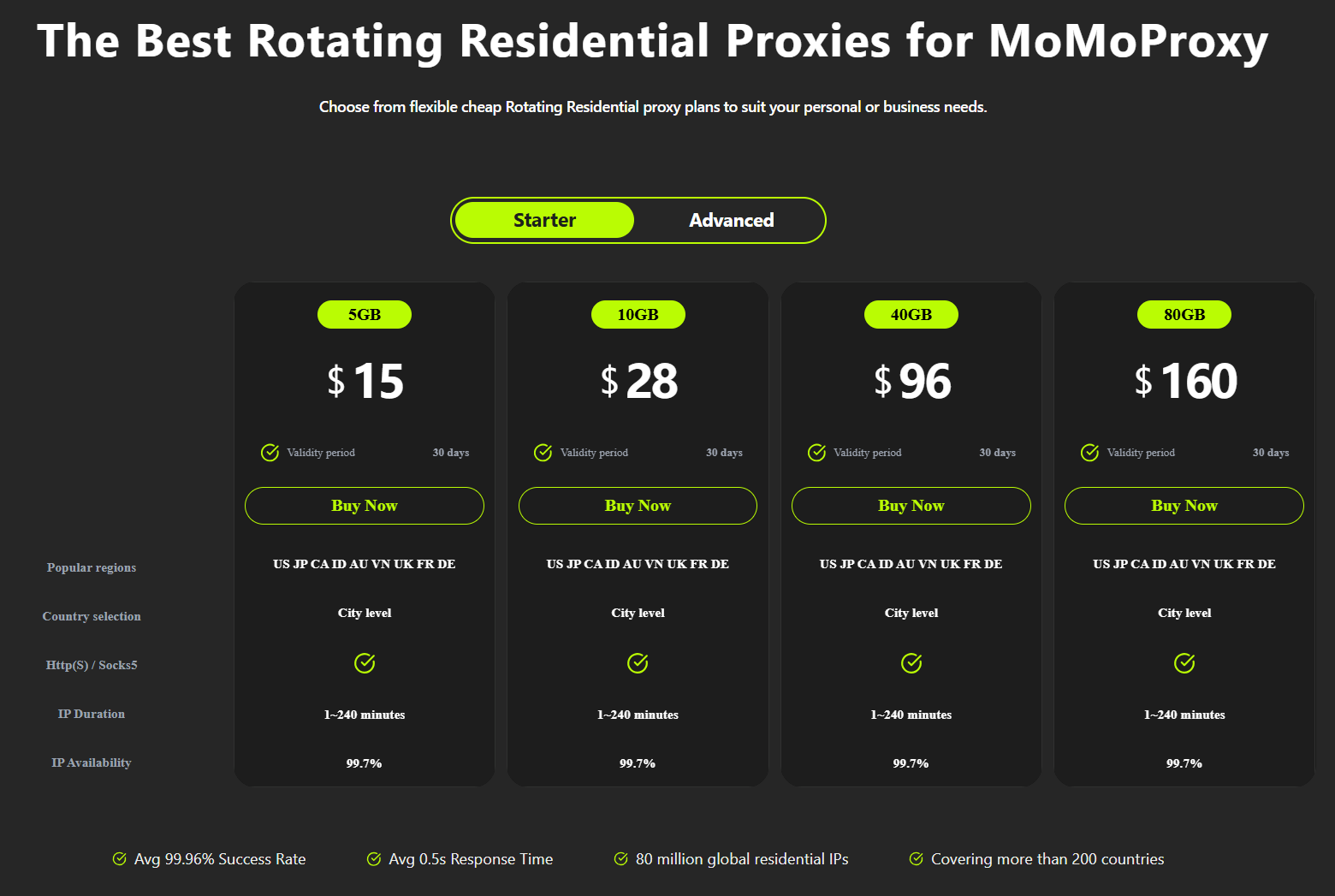Buy the 40GB plan for $96

point(911,506)
